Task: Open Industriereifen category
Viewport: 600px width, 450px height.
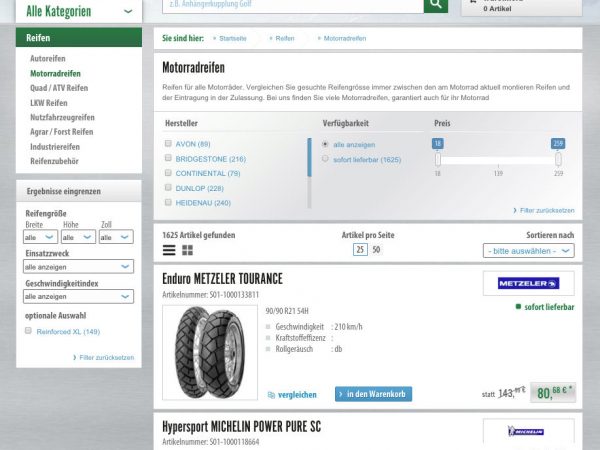Action: point(55,147)
